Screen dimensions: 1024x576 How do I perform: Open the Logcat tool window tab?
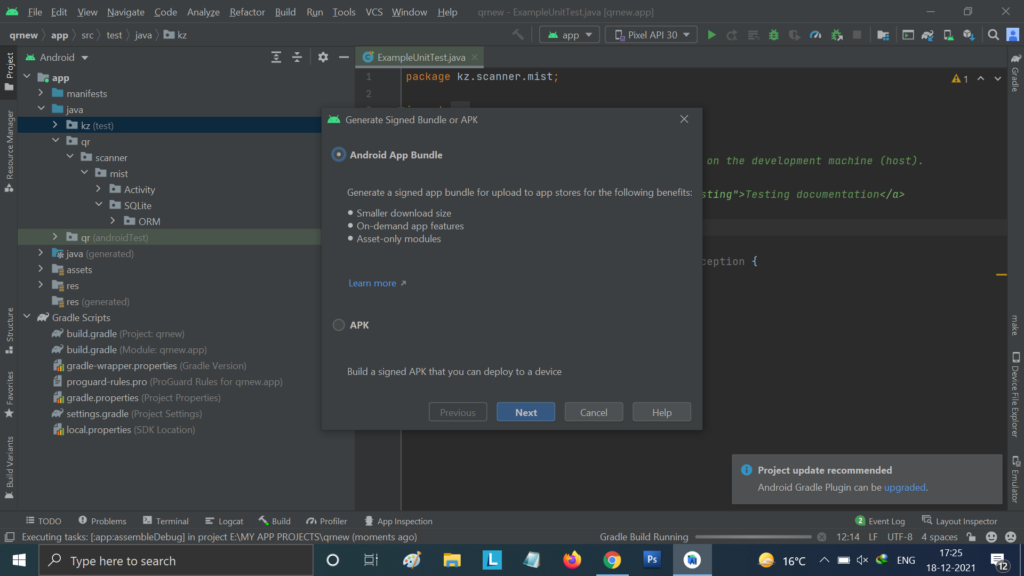(224, 521)
